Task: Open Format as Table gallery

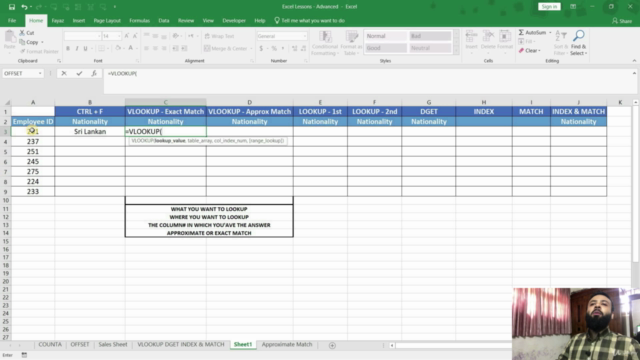Action: 351,43
